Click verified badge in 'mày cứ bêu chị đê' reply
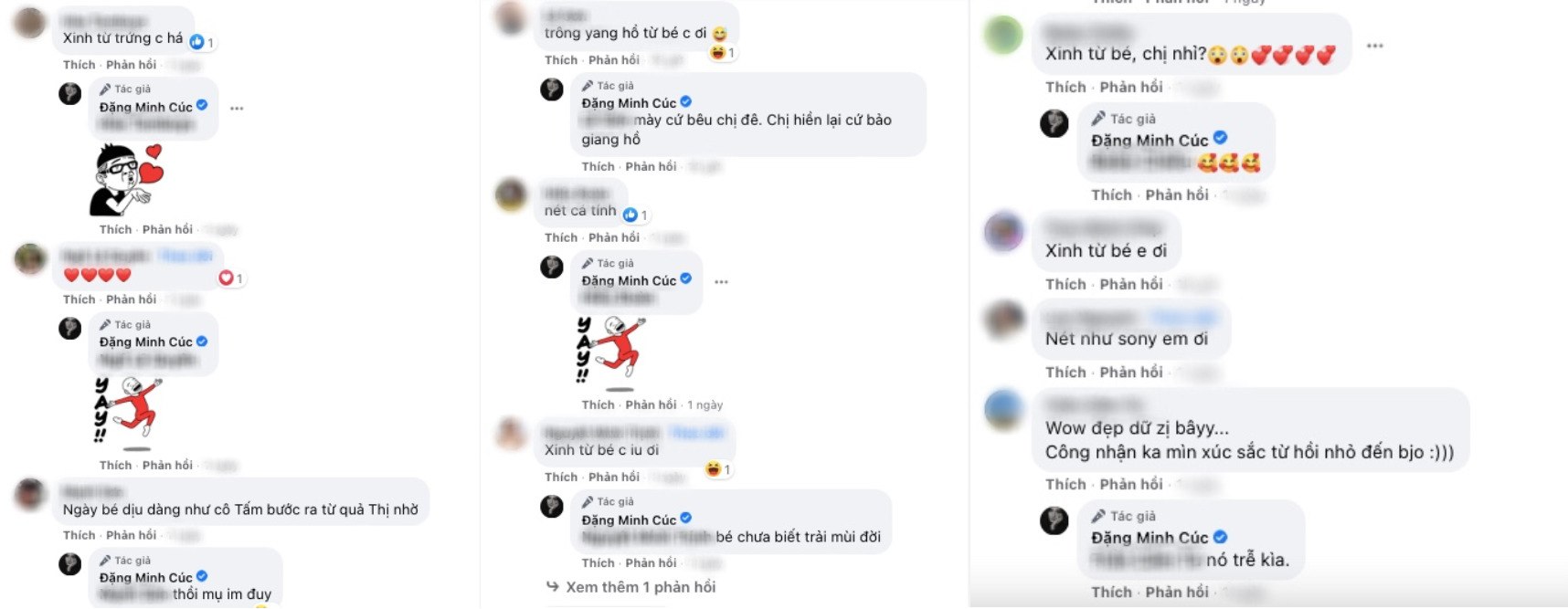 pyautogui.click(x=686, y=102)
